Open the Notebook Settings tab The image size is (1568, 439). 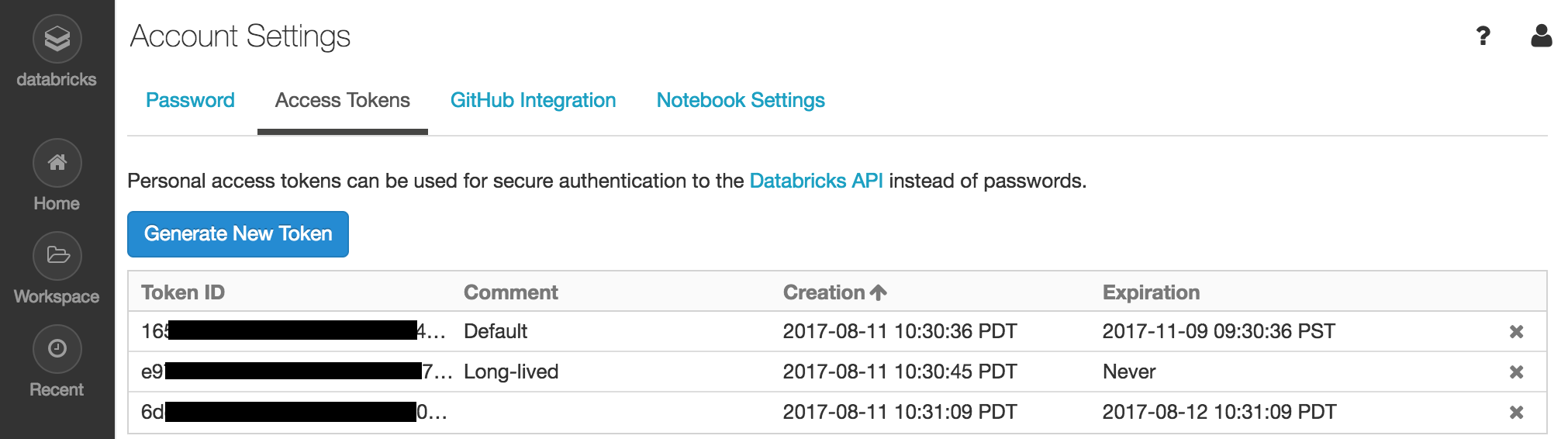click(x=741, y=100)
